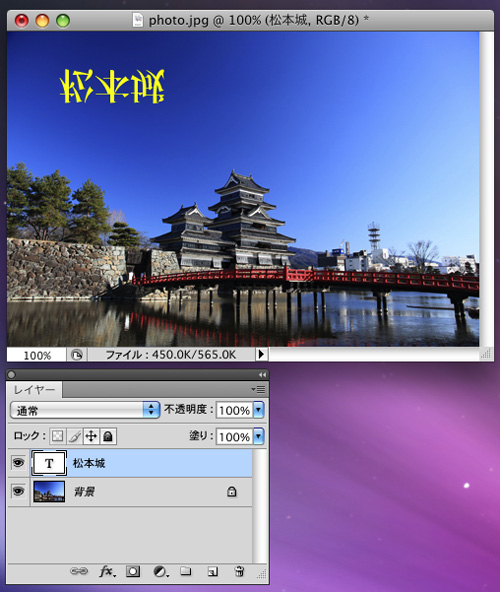
Task: Create a new layer
Action: [213, 572]
